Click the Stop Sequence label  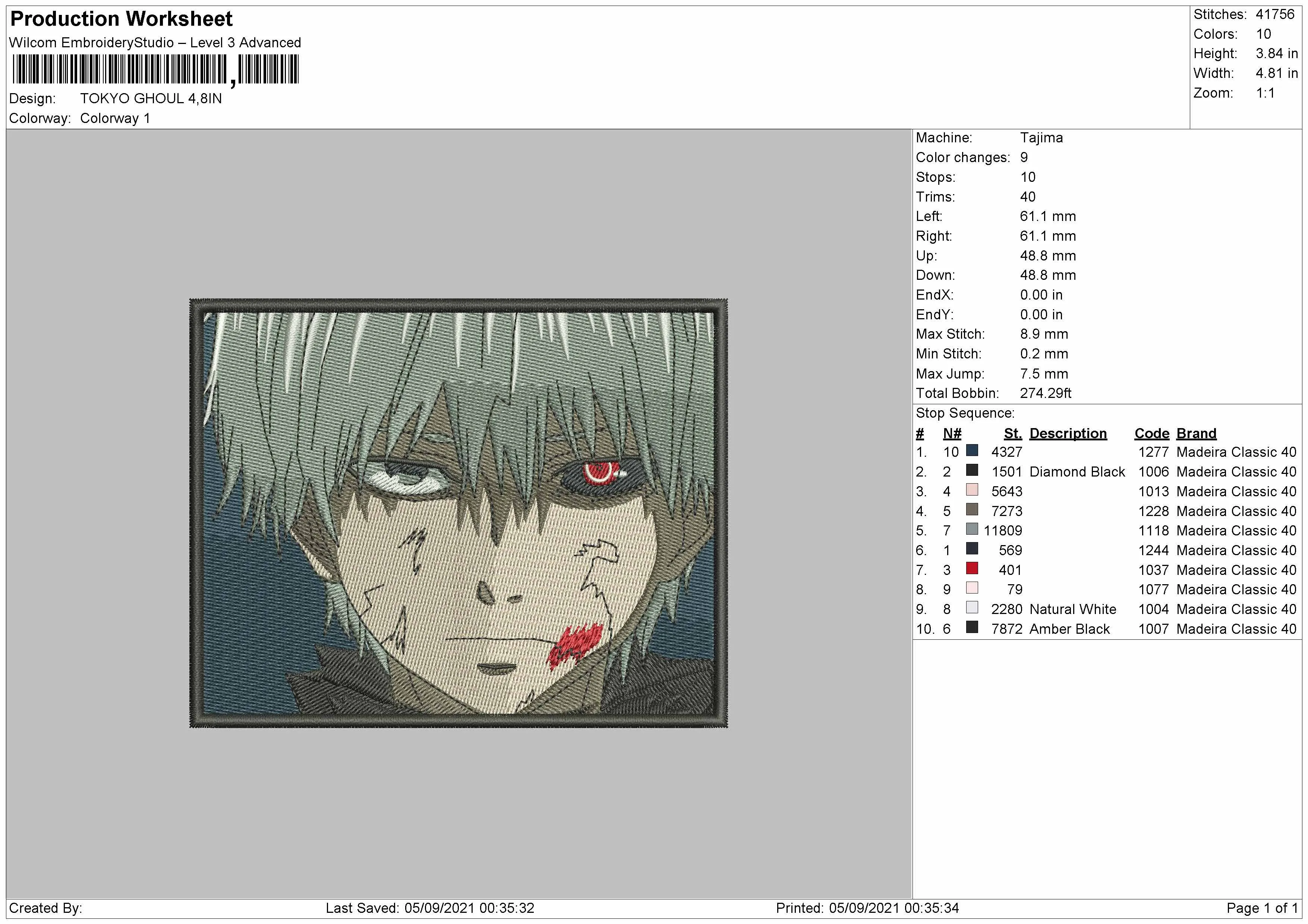pyautogui.click(x=965, y=413)
